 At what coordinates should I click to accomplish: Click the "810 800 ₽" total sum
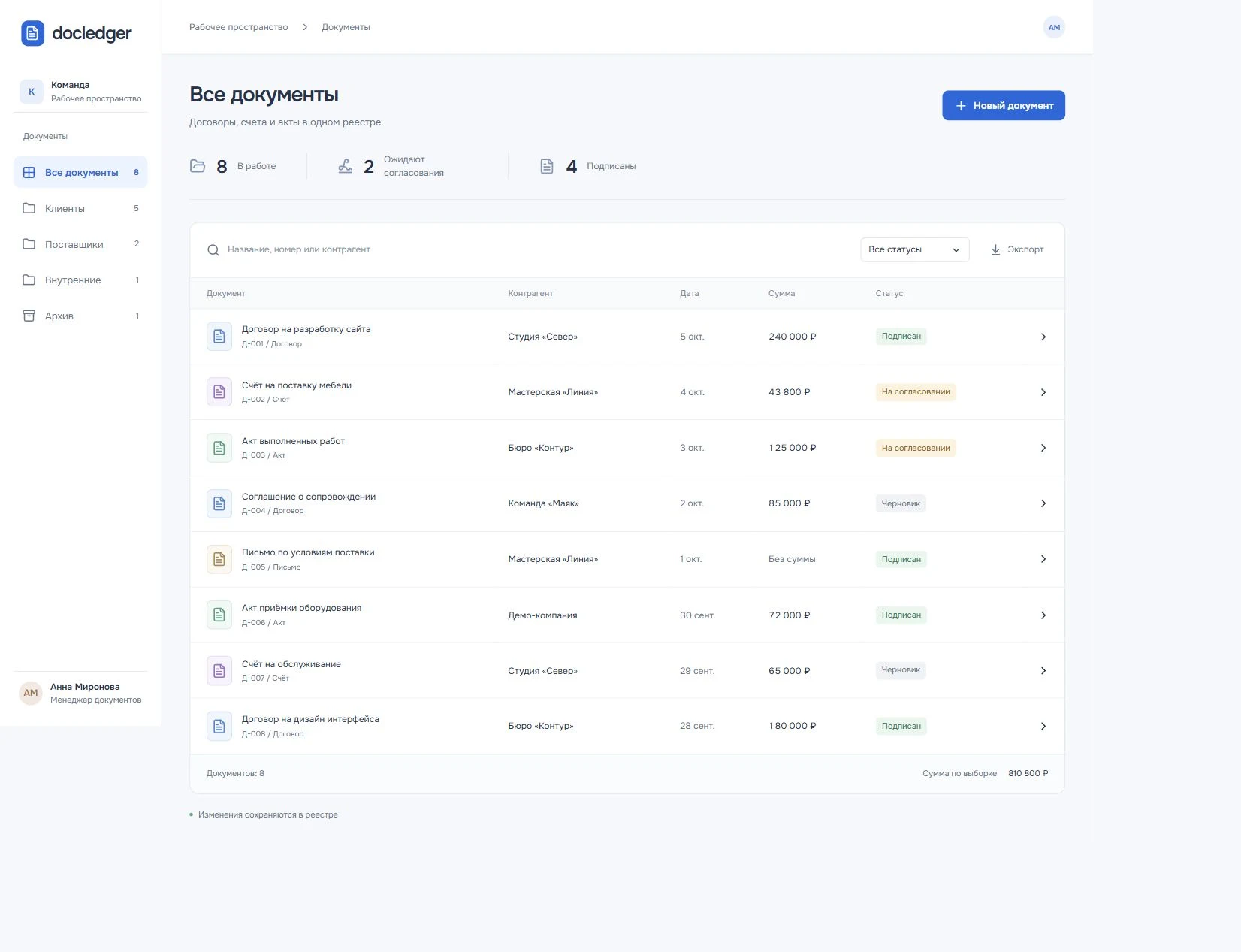[1028, 773]
